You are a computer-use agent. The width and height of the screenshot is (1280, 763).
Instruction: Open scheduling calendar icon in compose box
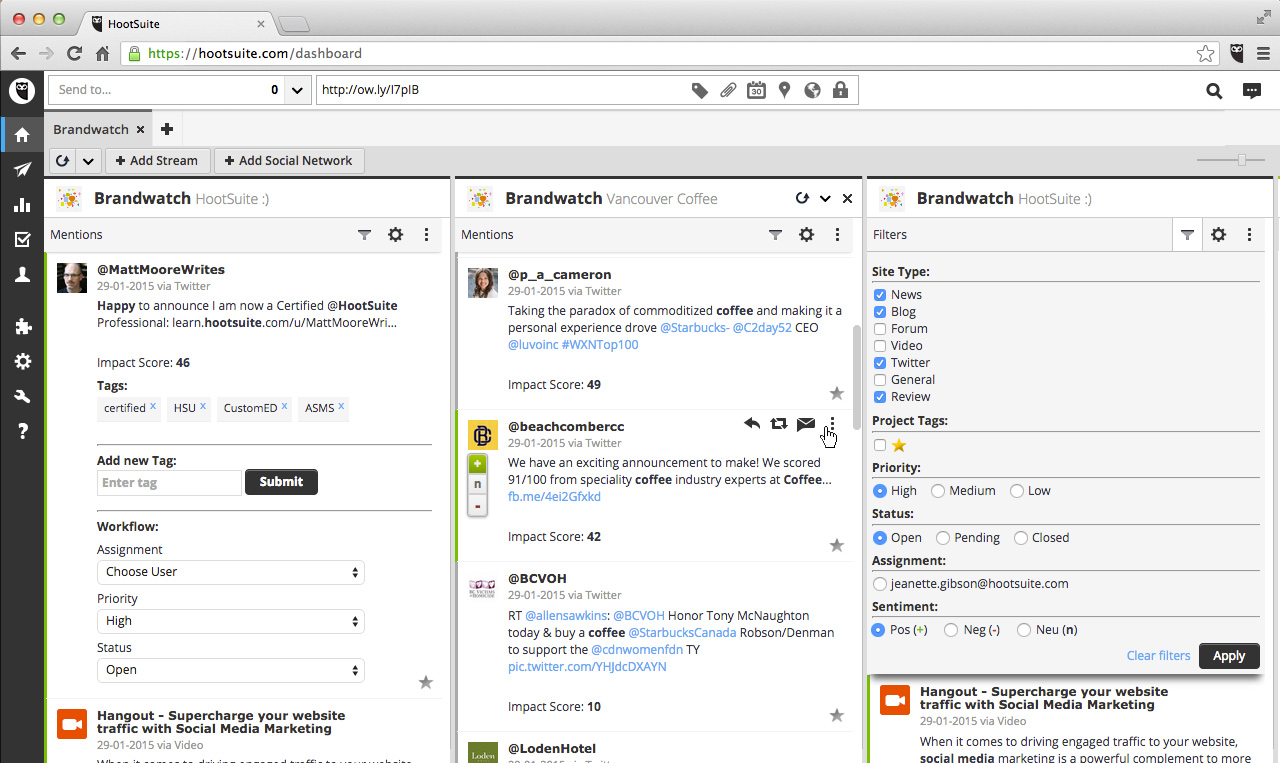(757, 90)
